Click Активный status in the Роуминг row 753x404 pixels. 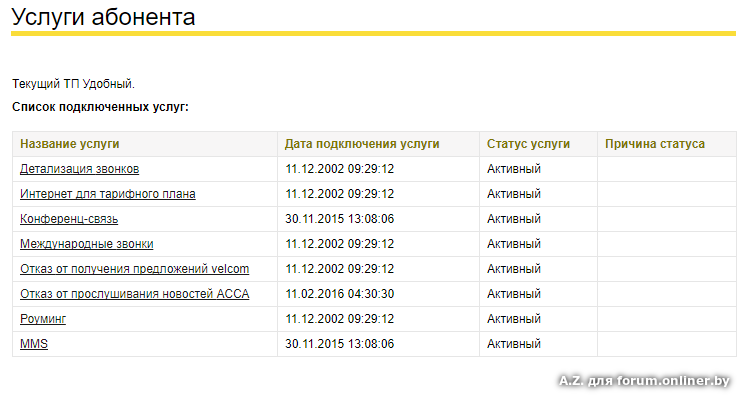pyautogui.click(x=514, y=319)
